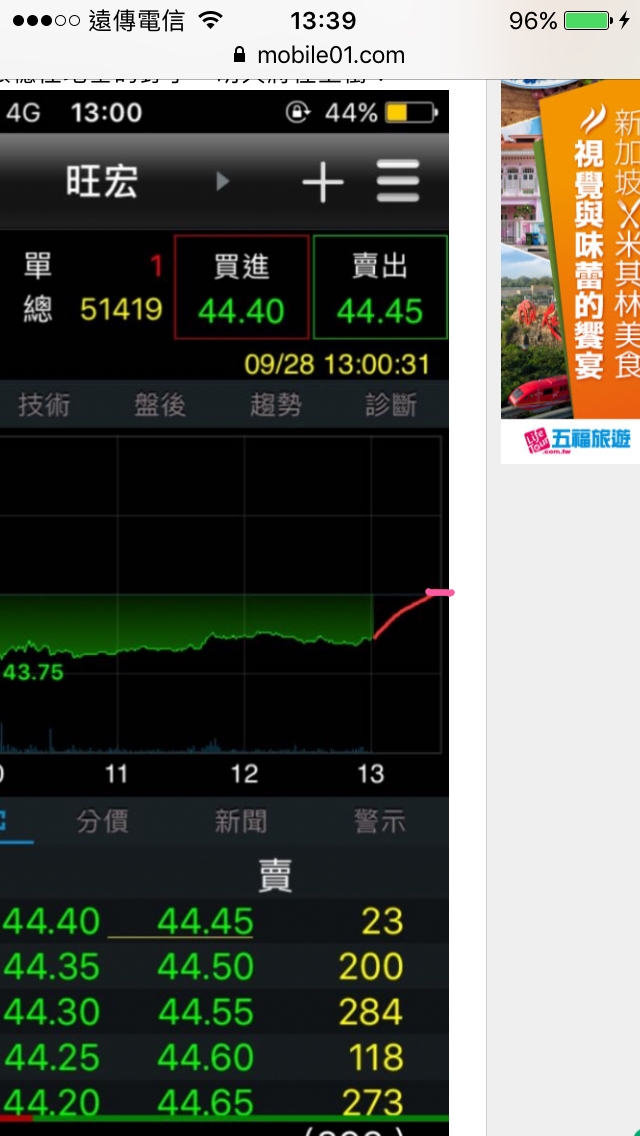The image size is (640, 1136).
Task: Tap the 43.75 price label on chart
Action: coord(33,673)
